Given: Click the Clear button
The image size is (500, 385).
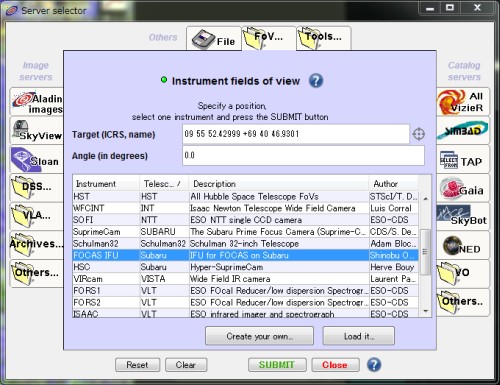Looking at the screenshot, I should pyautogui.click(x=186, y=365).
